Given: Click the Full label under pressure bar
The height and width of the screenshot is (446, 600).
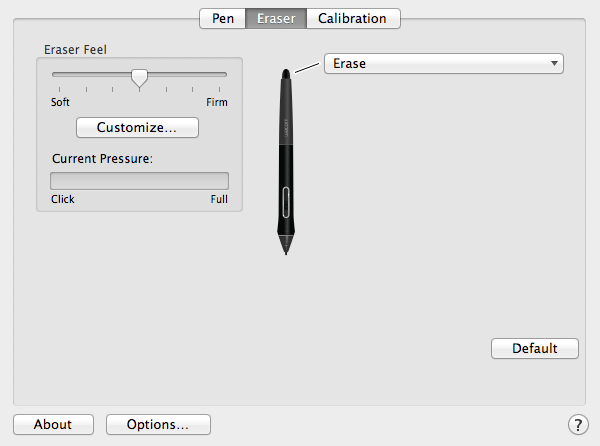Looking at the screenshot, I should (x=219, y=199).
